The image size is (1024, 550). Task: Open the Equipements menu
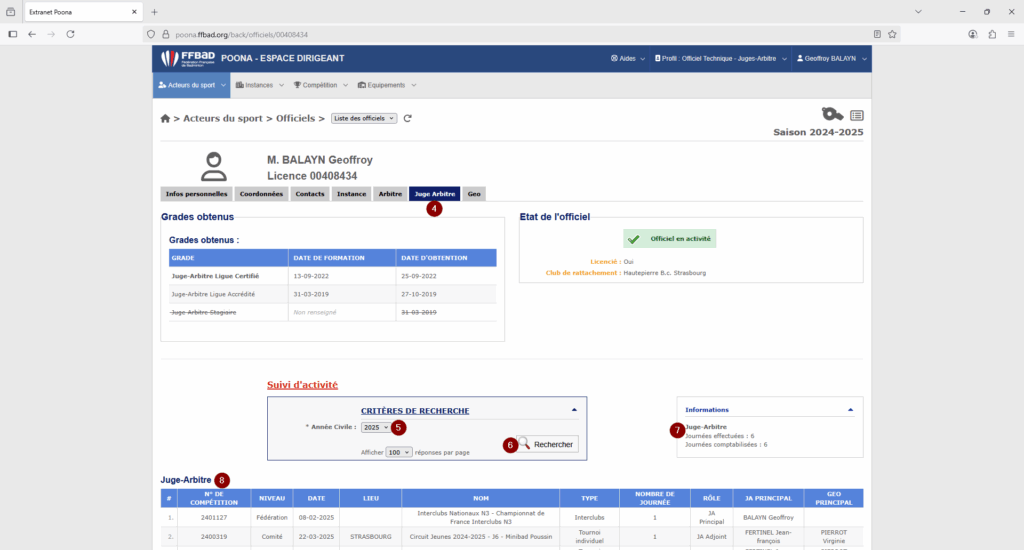coord(387,85)
